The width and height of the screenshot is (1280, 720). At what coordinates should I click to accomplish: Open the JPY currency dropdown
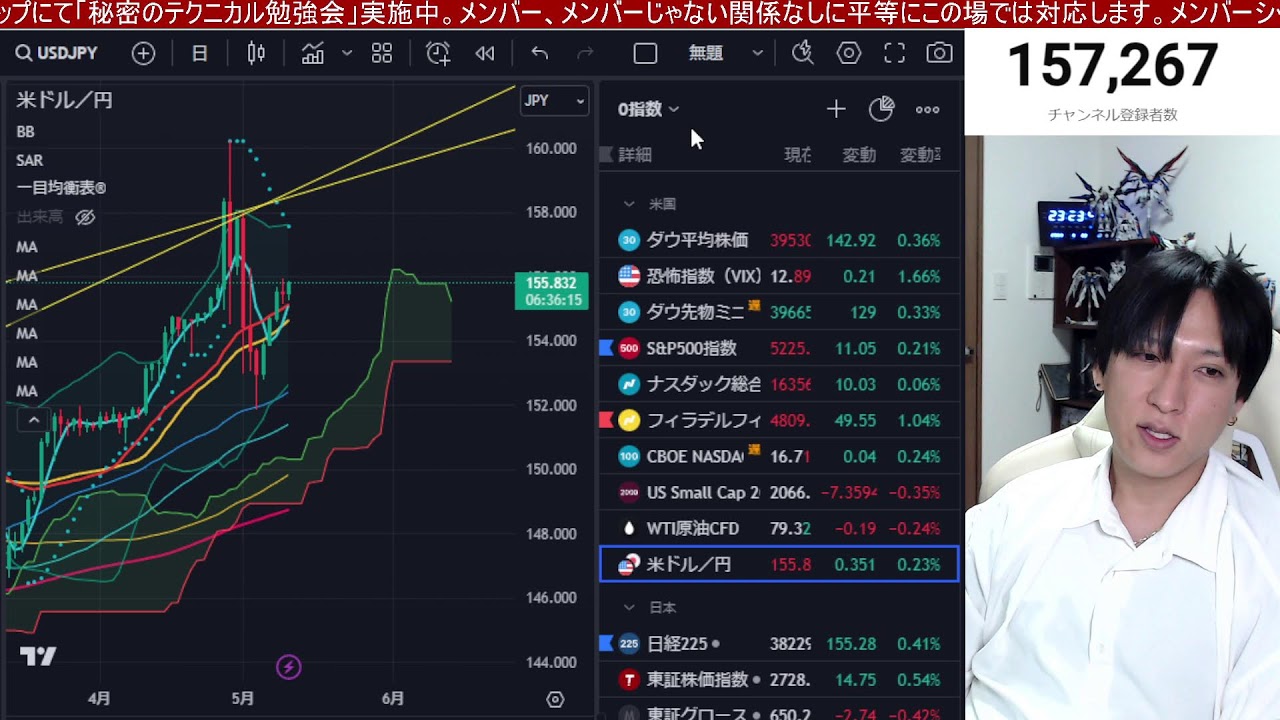[554, 100]
